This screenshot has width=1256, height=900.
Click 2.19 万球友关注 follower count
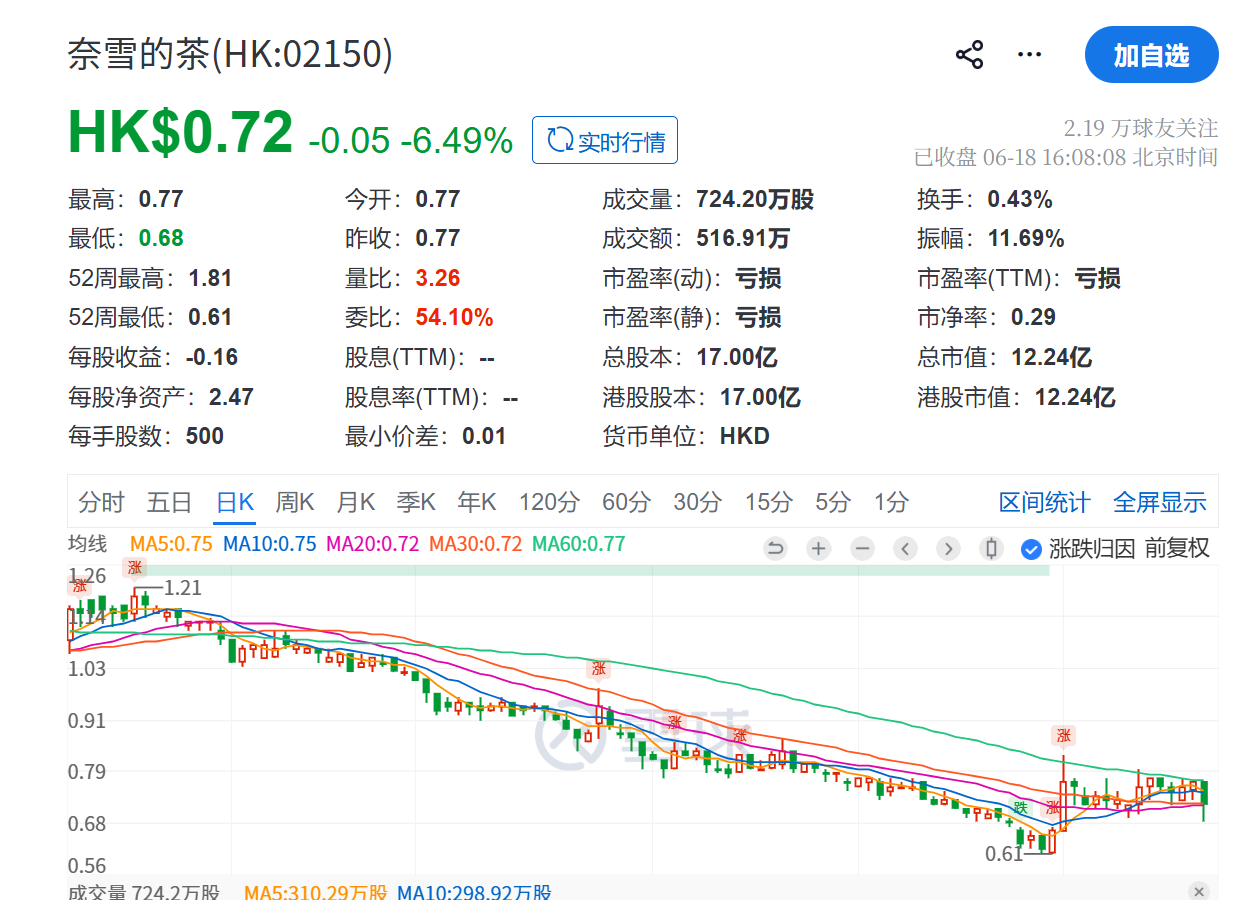[x=1141, y=128]
